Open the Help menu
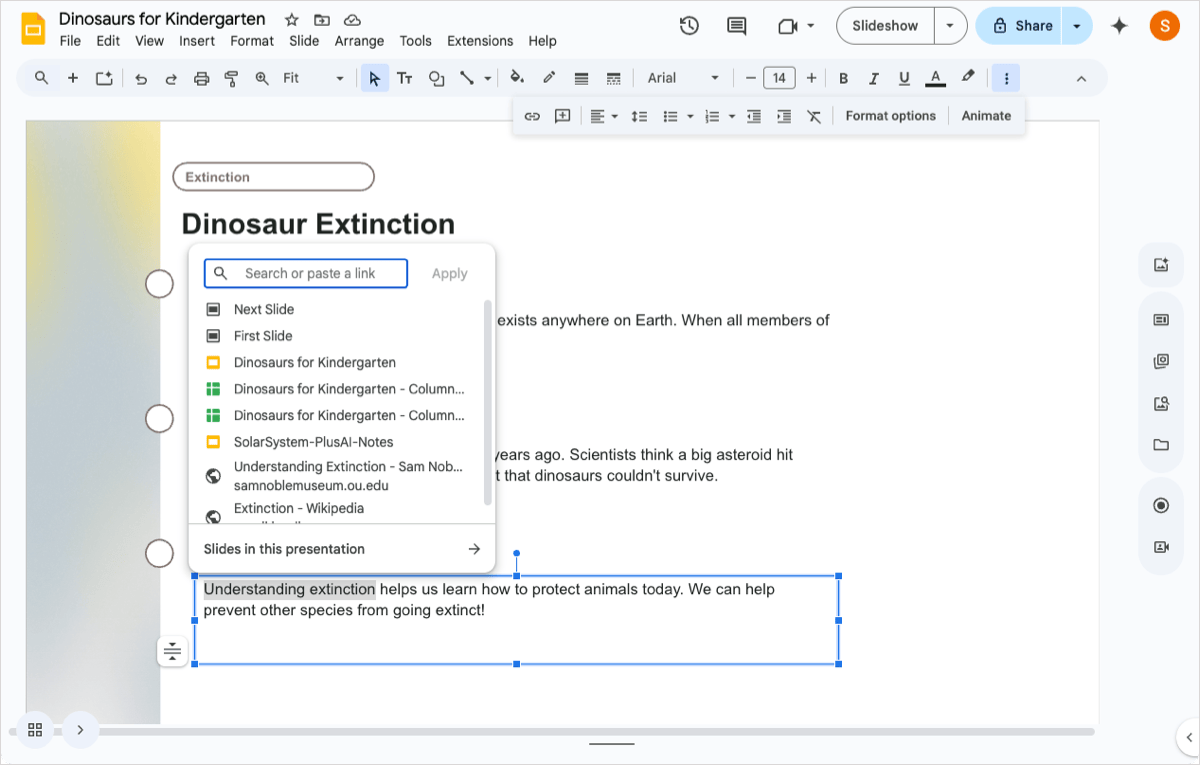The image size is (1200, 765). [x=542, y=41]
